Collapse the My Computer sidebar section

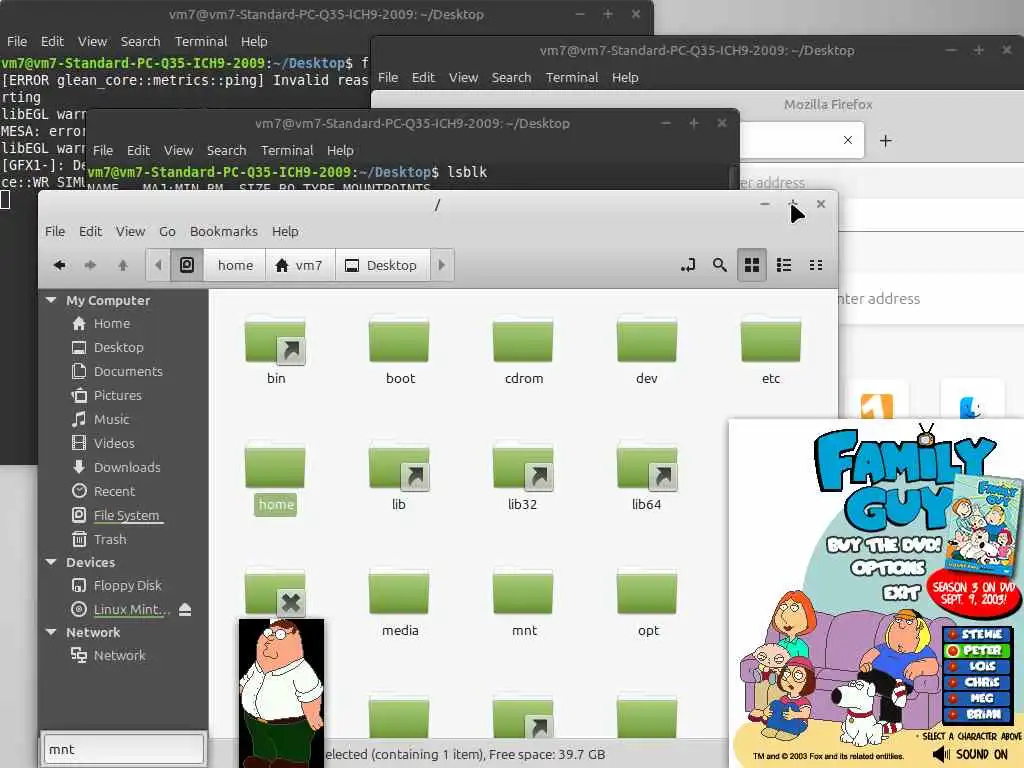click(51, 300)
